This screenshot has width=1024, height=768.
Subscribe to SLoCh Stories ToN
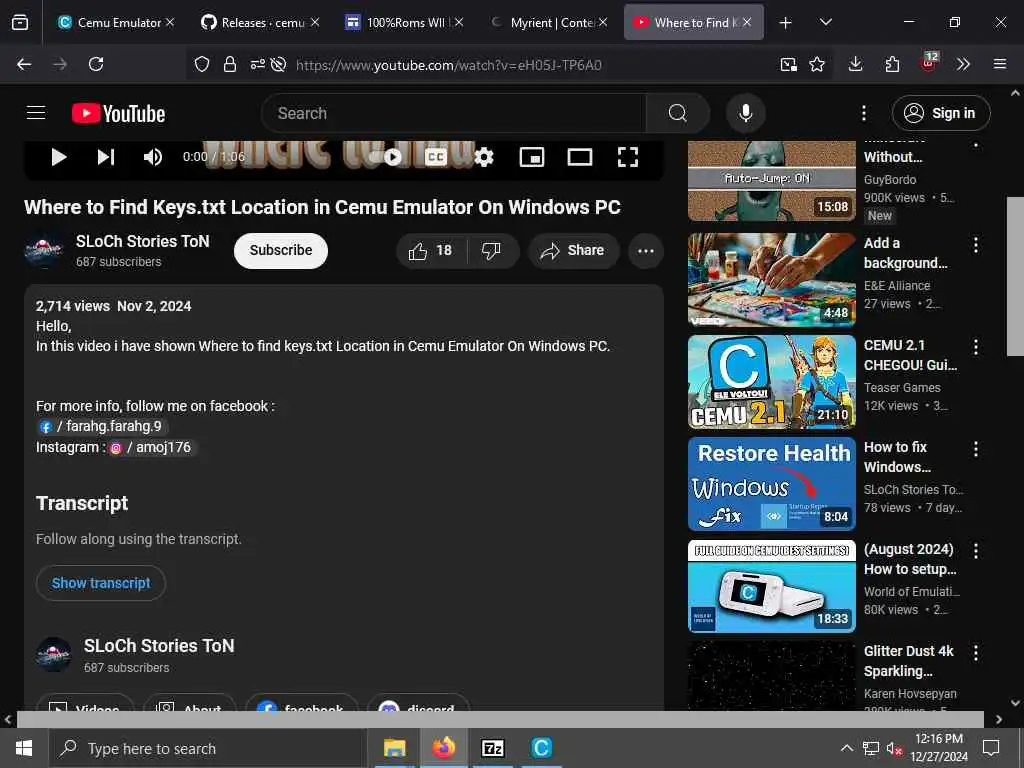pyautogui.click(x=281, y=250)
